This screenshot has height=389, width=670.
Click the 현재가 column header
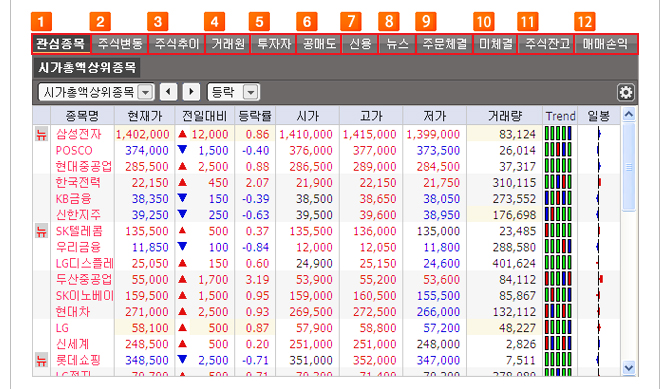144,115
